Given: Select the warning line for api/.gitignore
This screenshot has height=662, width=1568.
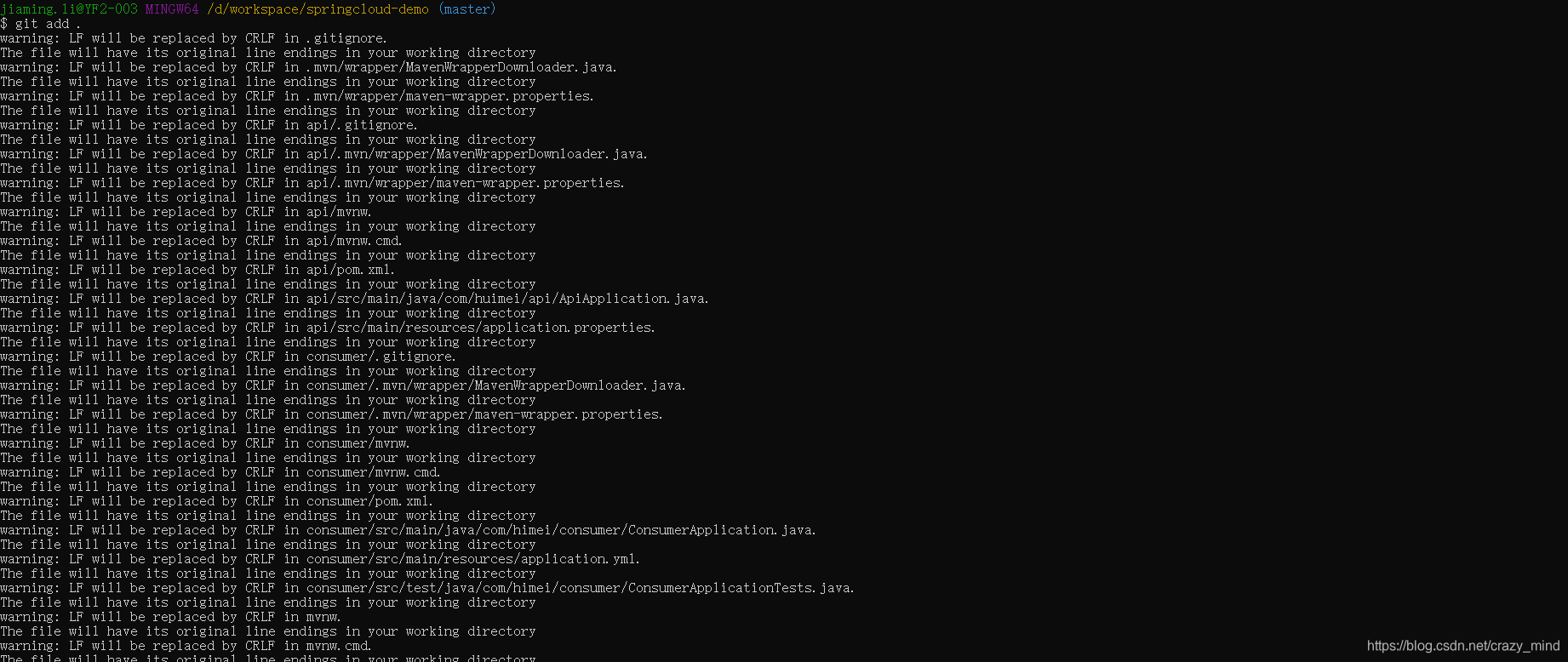Looking at the screenshot, I should (209, 125).
